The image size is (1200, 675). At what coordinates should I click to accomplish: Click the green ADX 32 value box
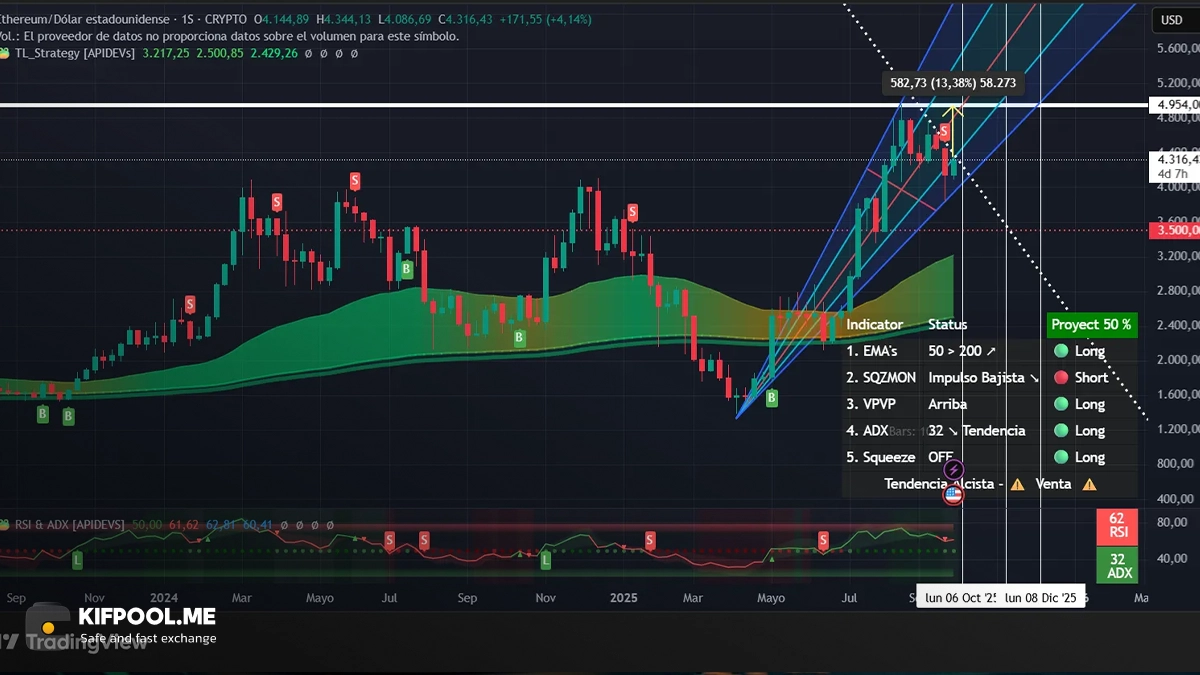point(1117,566)
